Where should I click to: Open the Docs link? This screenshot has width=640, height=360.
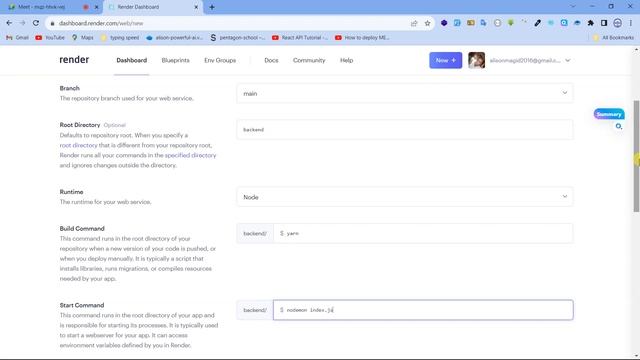[x=271, y=60]
